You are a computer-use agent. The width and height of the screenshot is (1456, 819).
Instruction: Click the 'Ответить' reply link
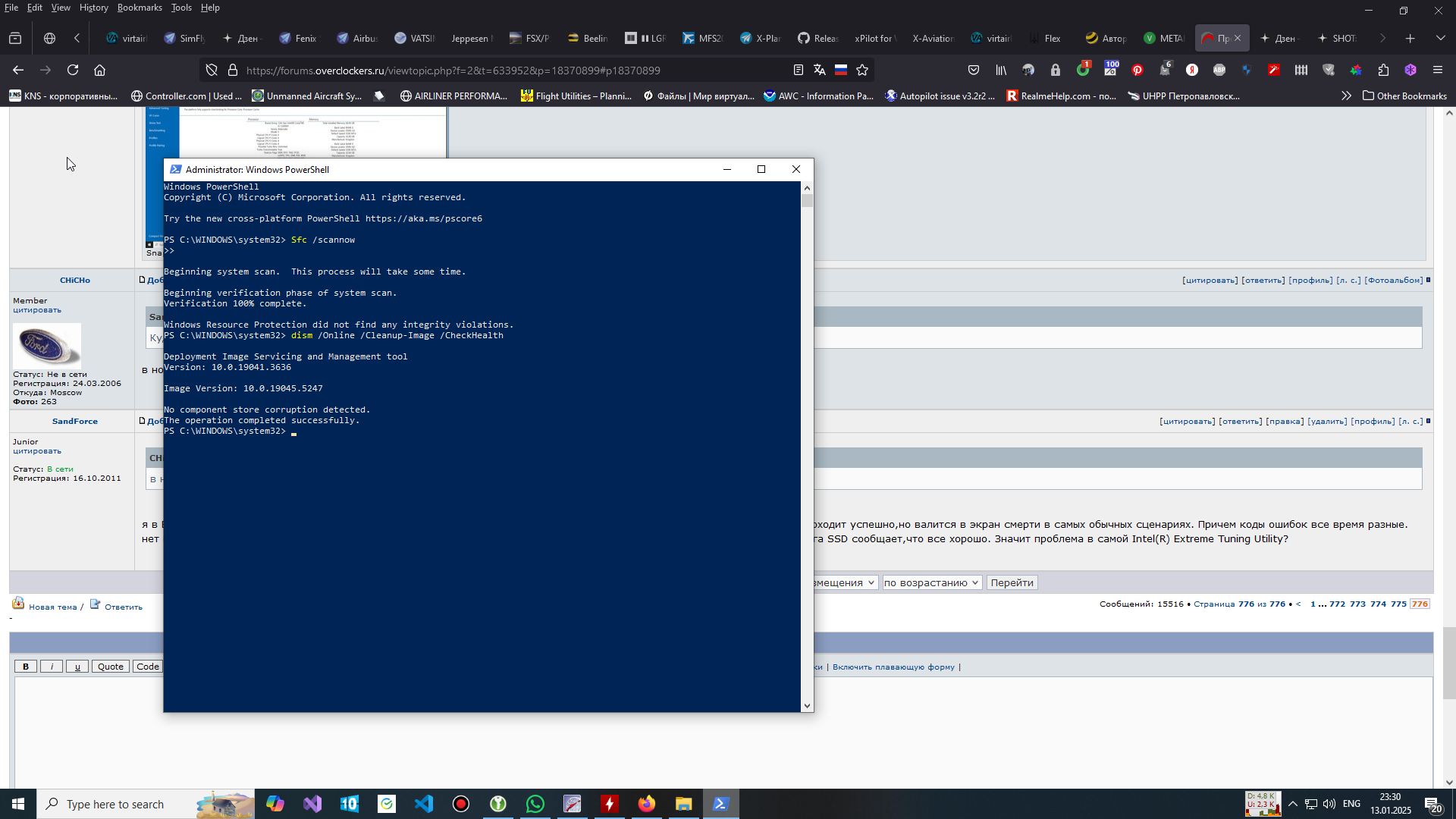tap(123, 607)
